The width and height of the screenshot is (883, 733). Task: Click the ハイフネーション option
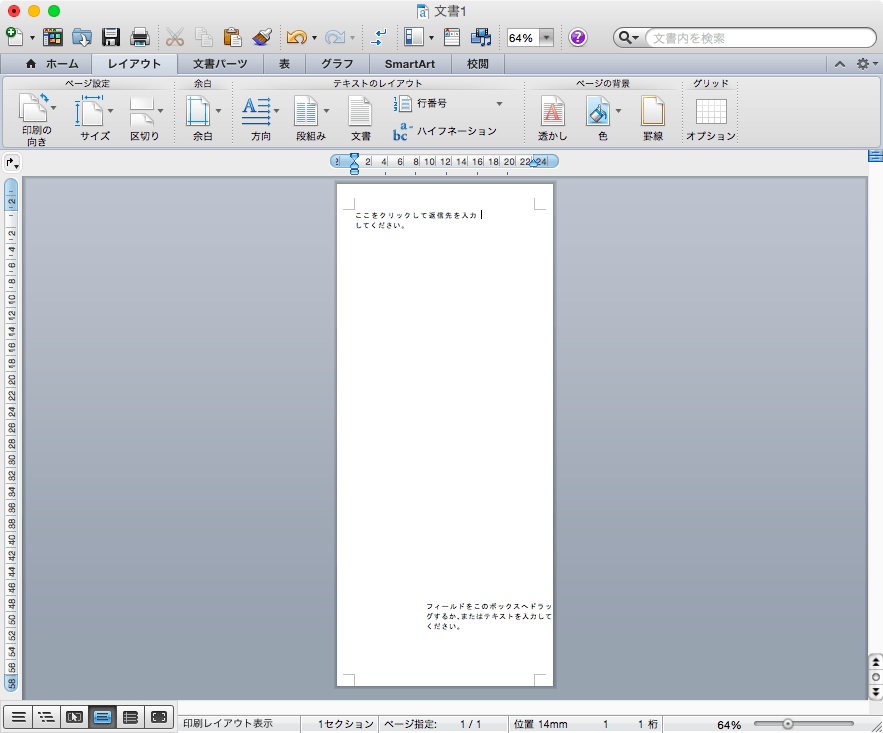point(445,131)
